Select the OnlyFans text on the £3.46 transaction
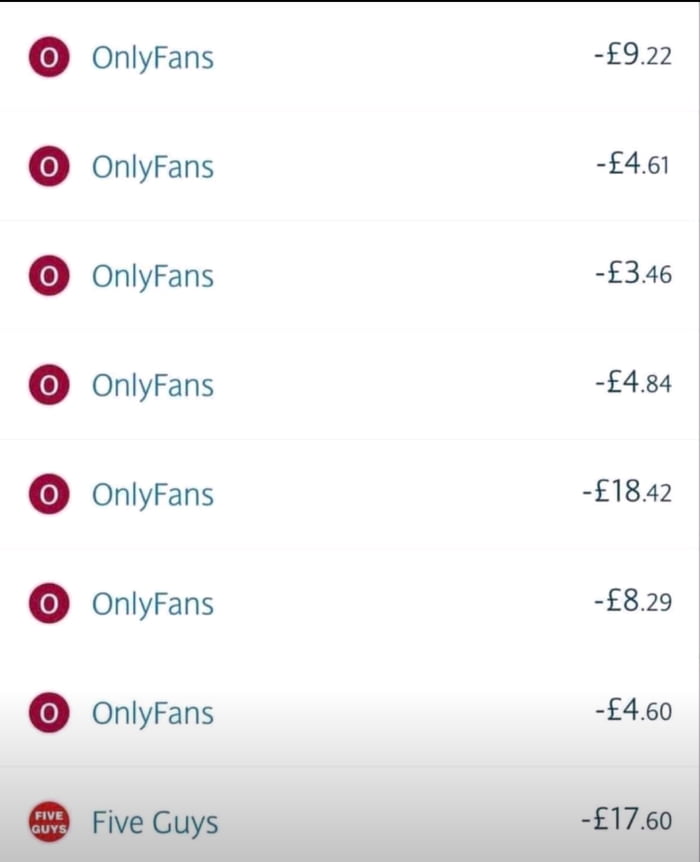The height and width of the screenshot is (862, 700). (x=153, y=276)
